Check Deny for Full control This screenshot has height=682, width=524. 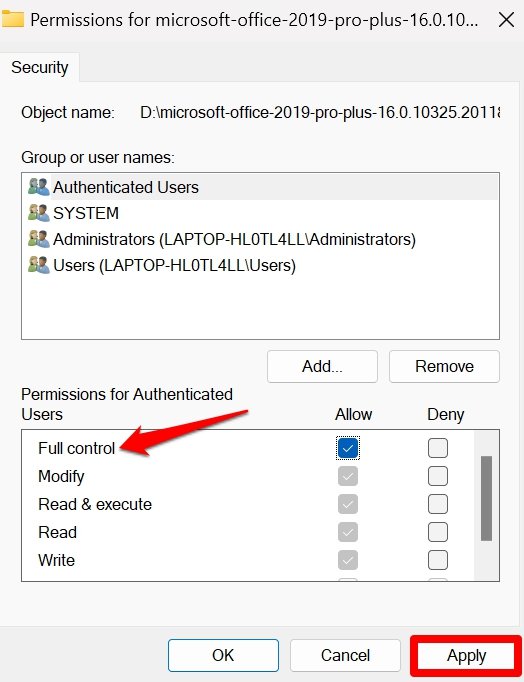point(437,448)
